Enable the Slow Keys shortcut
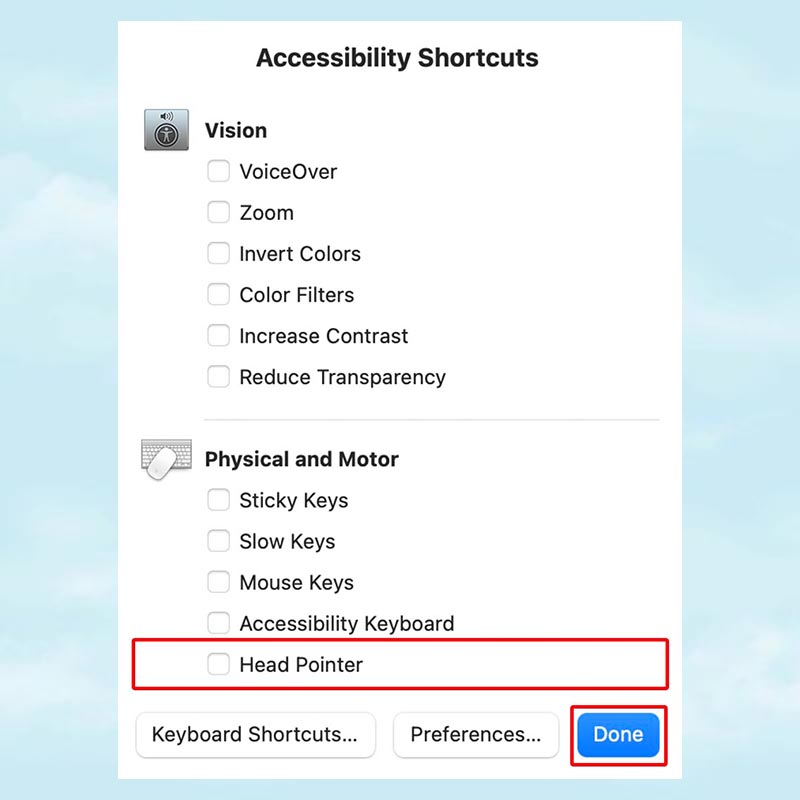 218,541
